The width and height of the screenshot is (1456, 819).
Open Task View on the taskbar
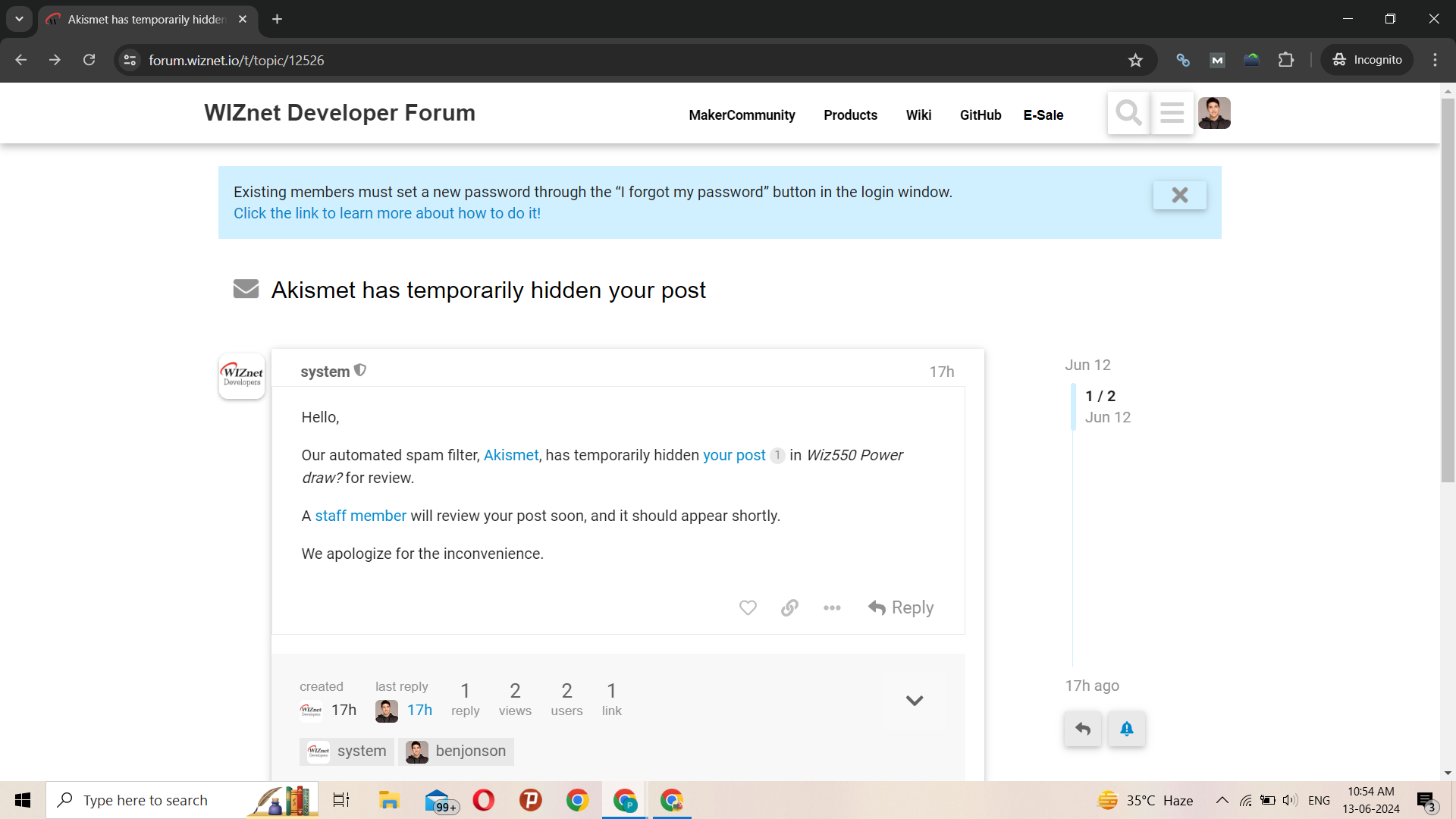point(341,800)
